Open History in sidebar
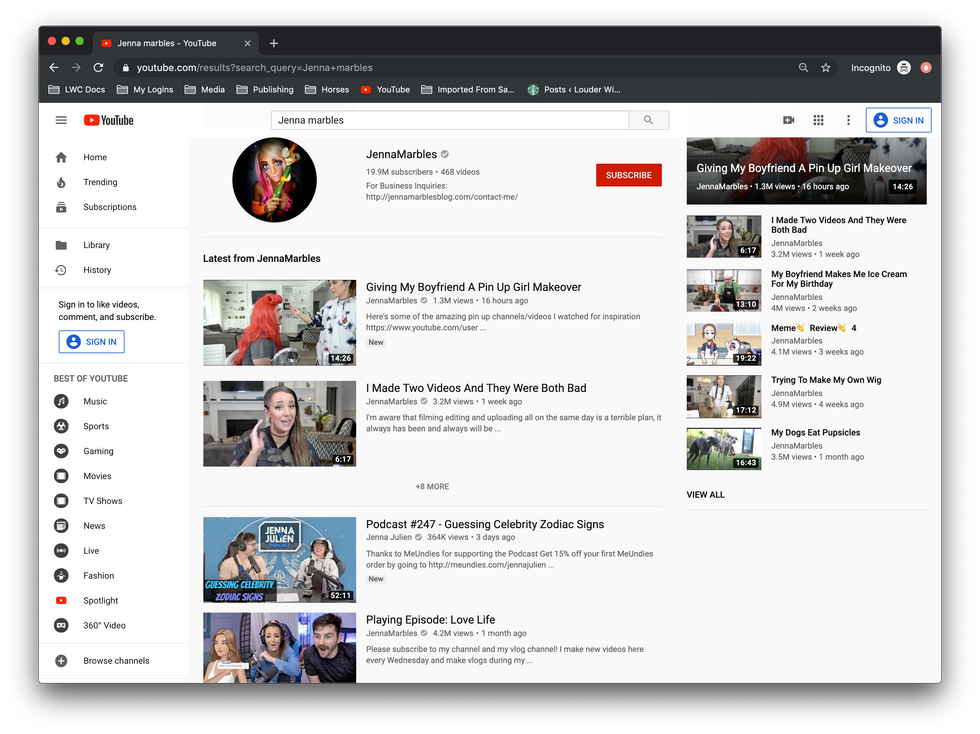980x734 pixels. (x=97, y=270)
